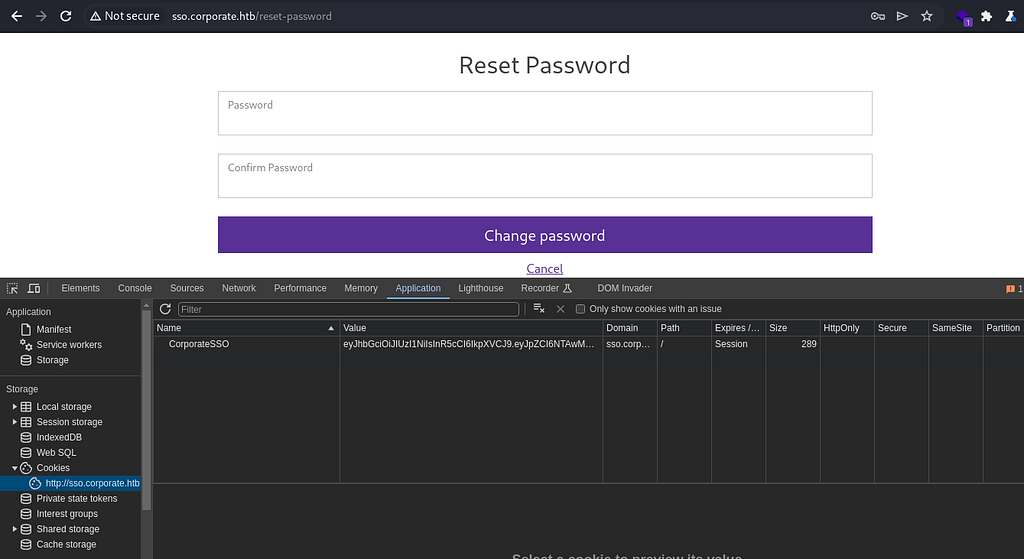Select the CorporateSSO cookie row
This screenshot has width=1024, height=559.
pos(588,344)
